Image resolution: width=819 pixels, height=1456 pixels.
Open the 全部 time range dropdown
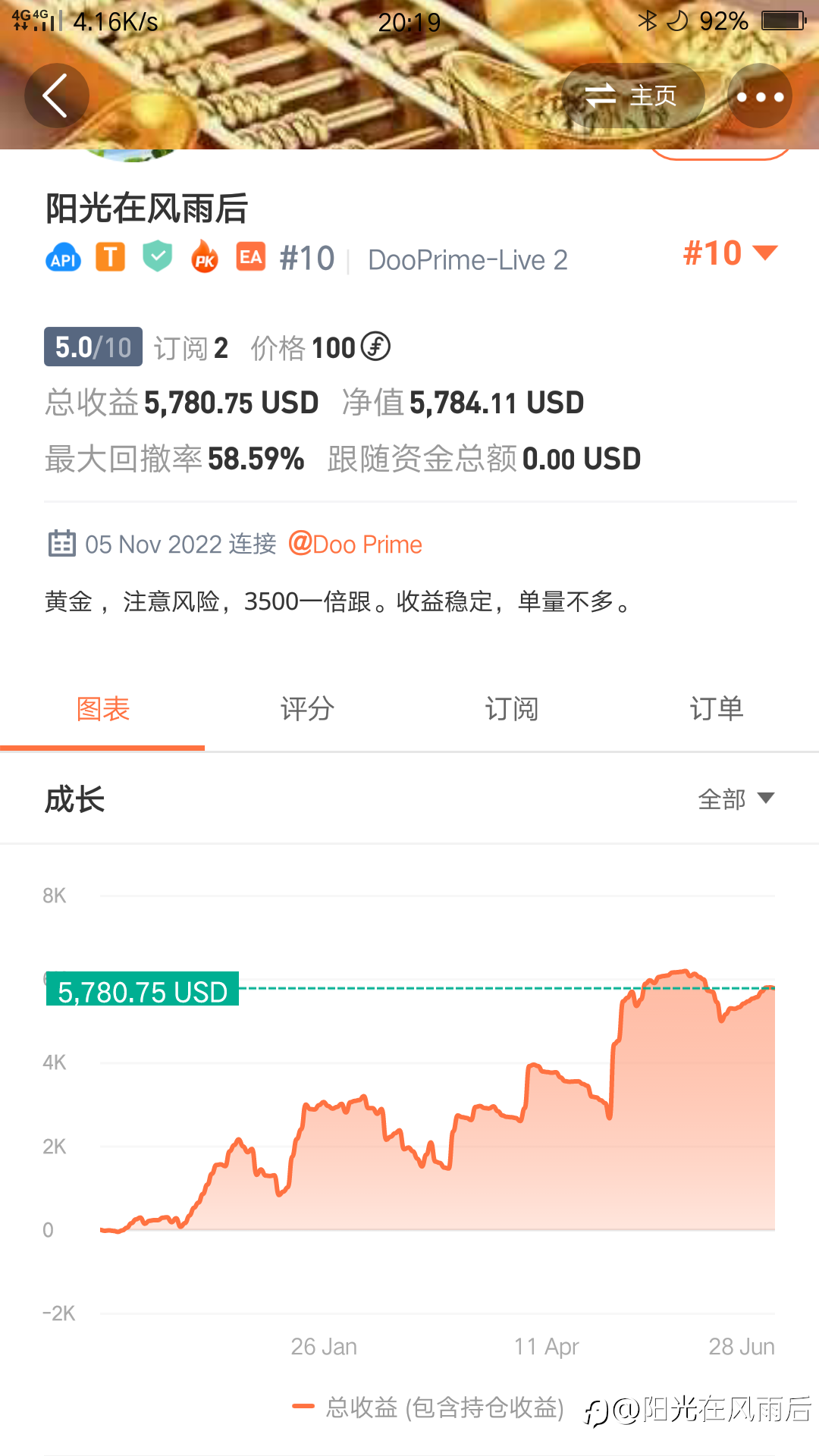click(x=736, y=799)
